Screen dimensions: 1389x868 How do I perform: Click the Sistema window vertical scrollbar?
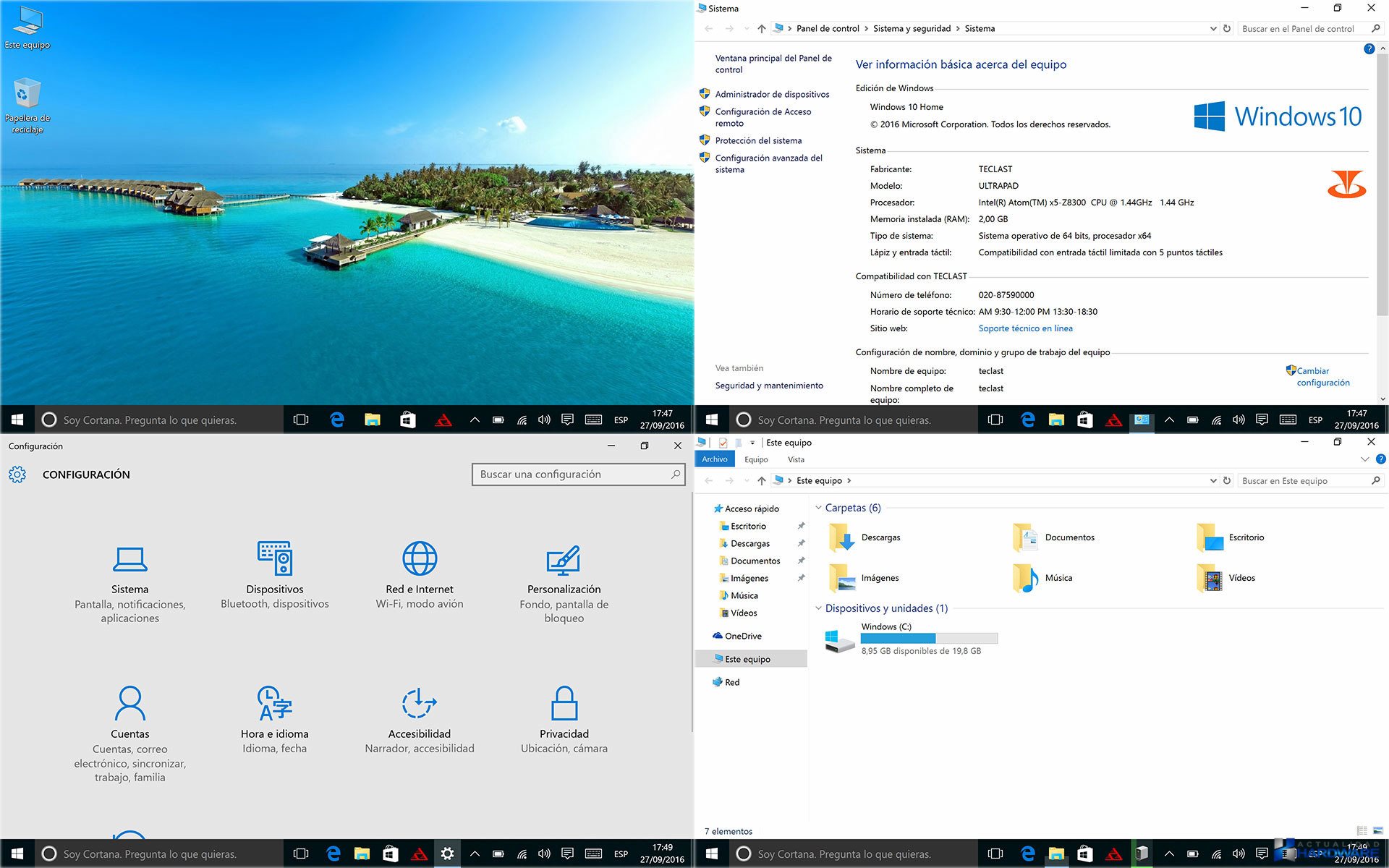point(1382,181)
